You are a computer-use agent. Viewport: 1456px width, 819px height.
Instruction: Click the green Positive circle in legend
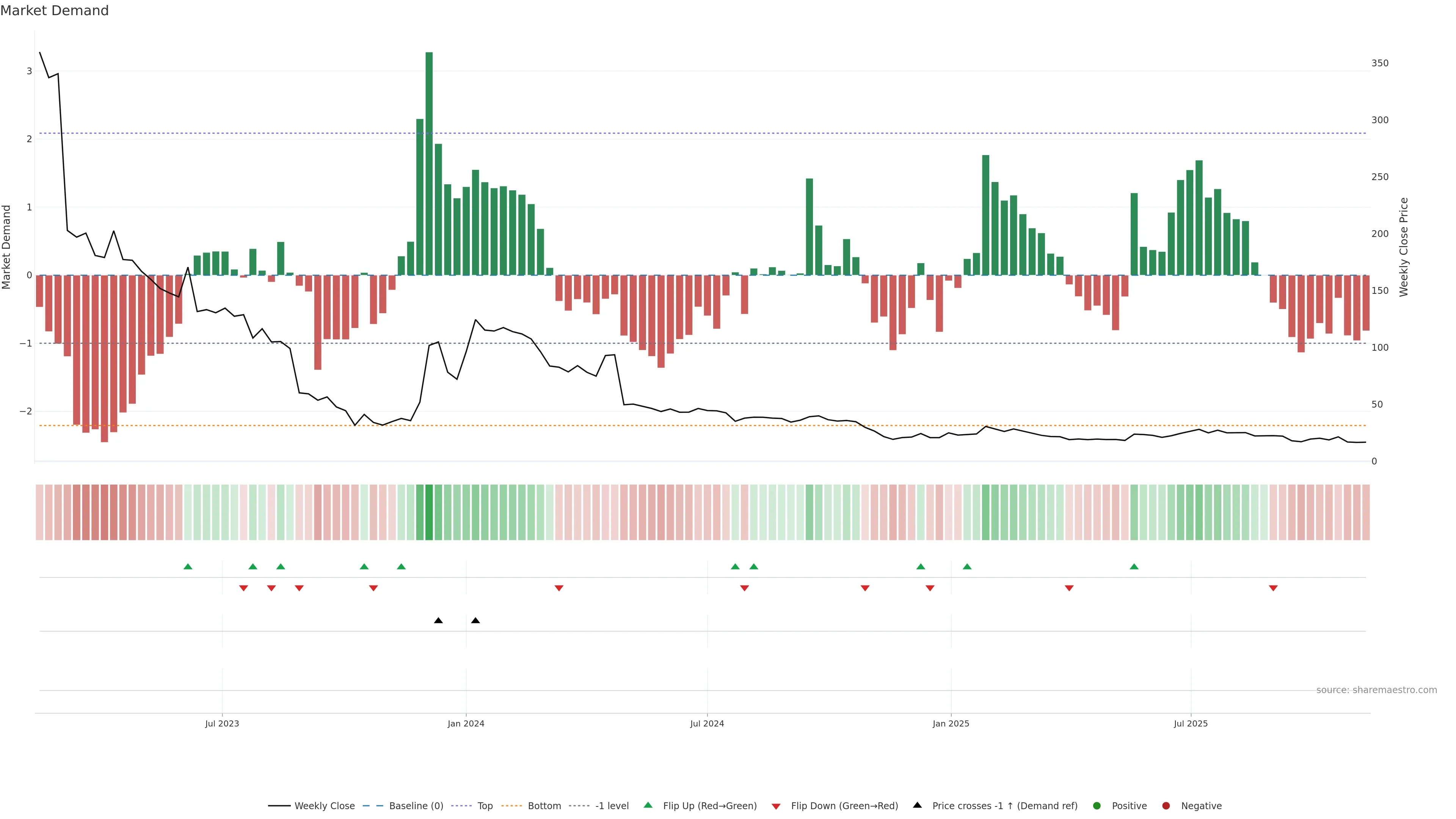(x=1097, y=805)
